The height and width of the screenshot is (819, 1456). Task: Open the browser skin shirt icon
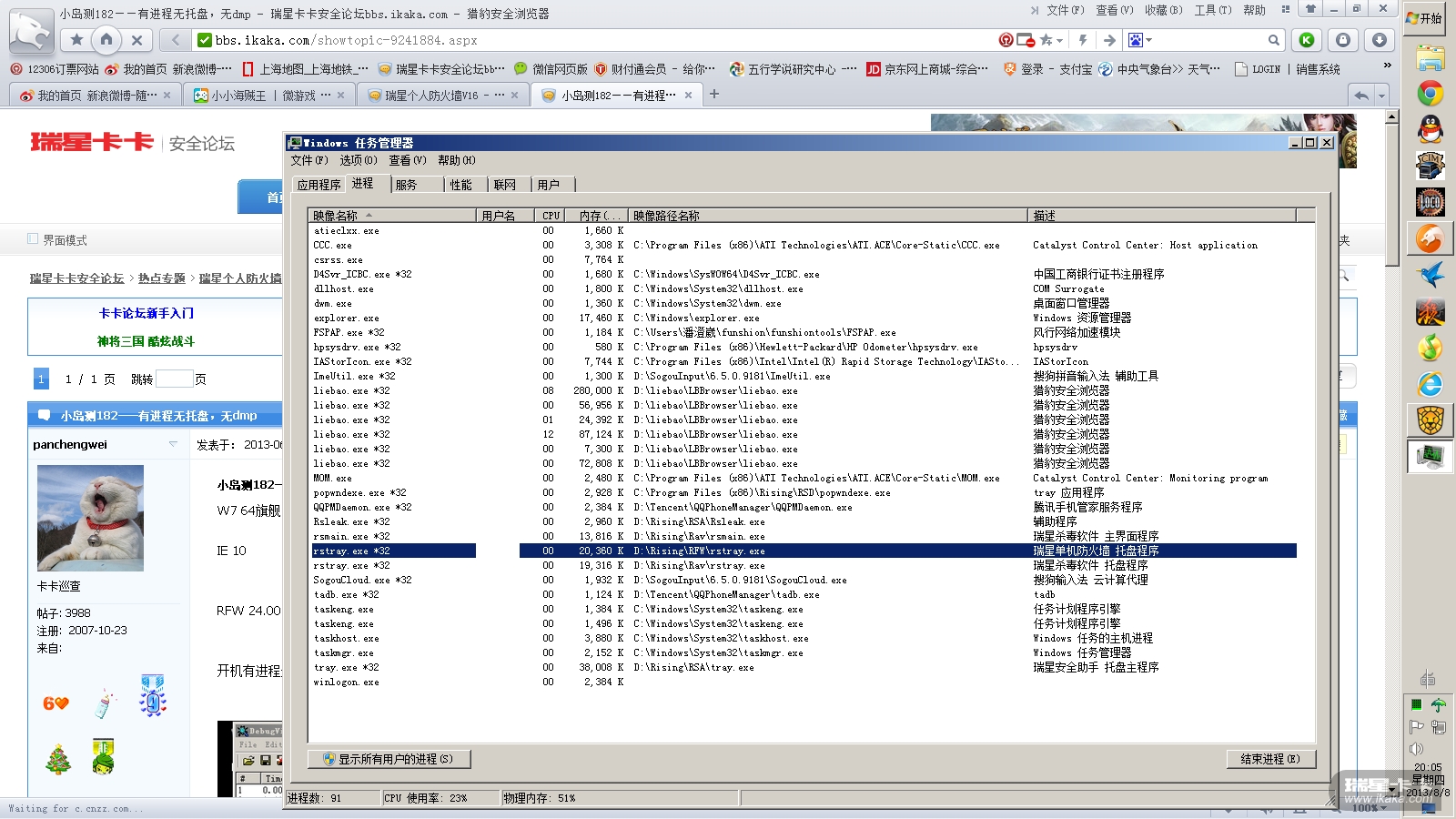coord(1310,9)
